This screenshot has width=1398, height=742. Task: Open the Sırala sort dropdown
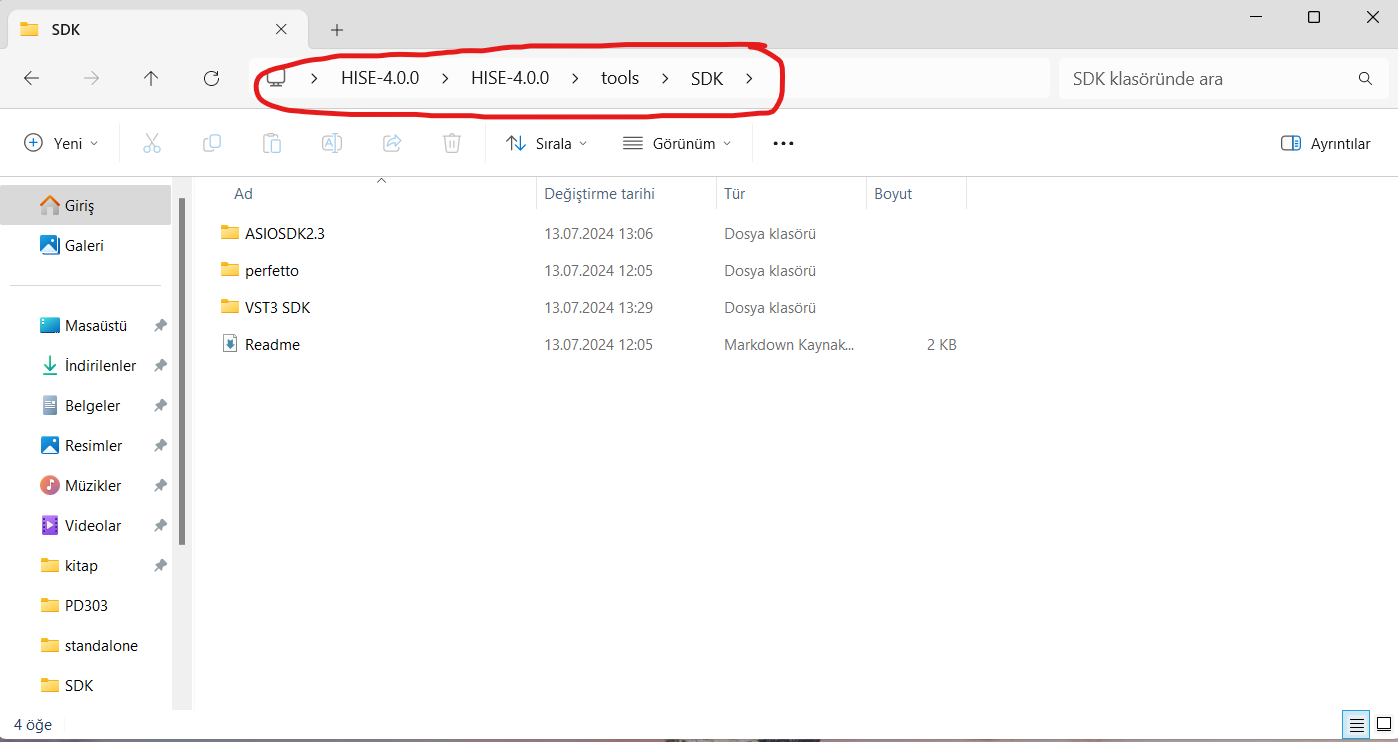pos(547,143)
